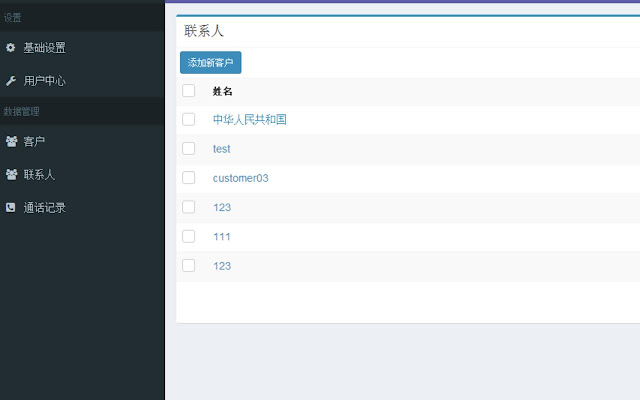Click the 添加新客户 button

click(211, 62)
